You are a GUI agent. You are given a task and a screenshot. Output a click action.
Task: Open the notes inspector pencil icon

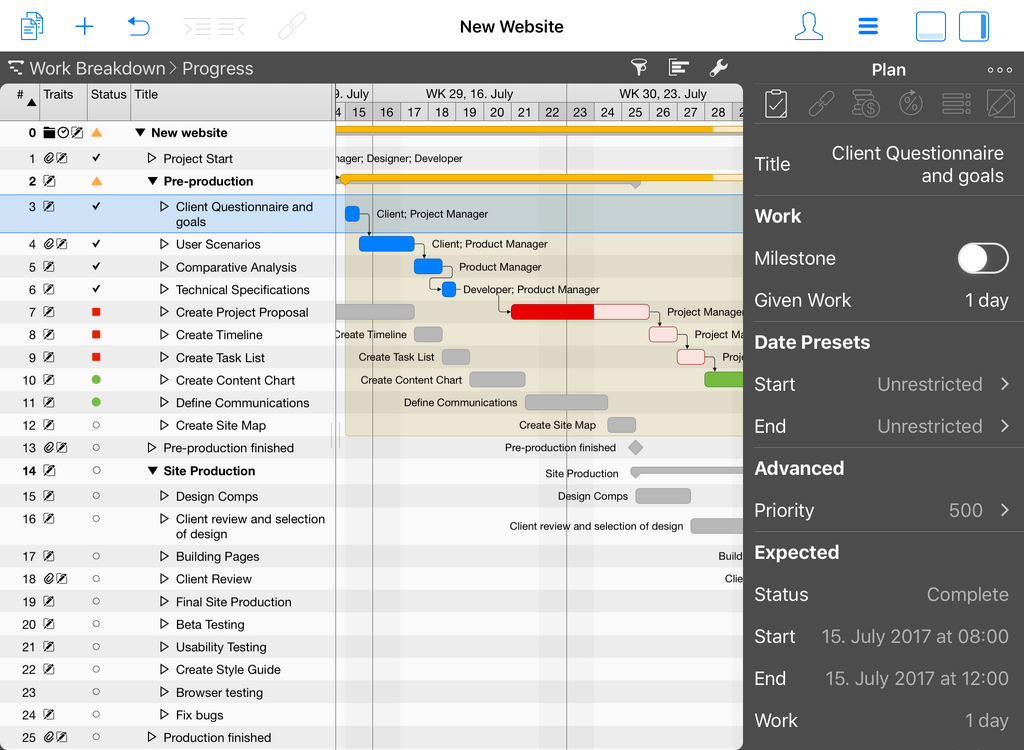coord(999,103)
